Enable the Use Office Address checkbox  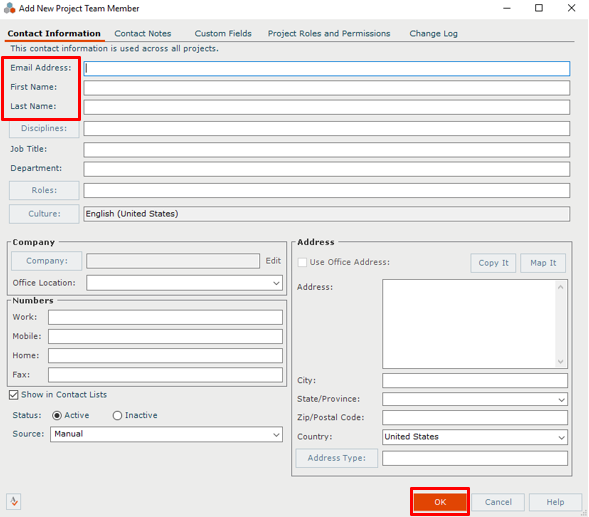pos(302,262)
